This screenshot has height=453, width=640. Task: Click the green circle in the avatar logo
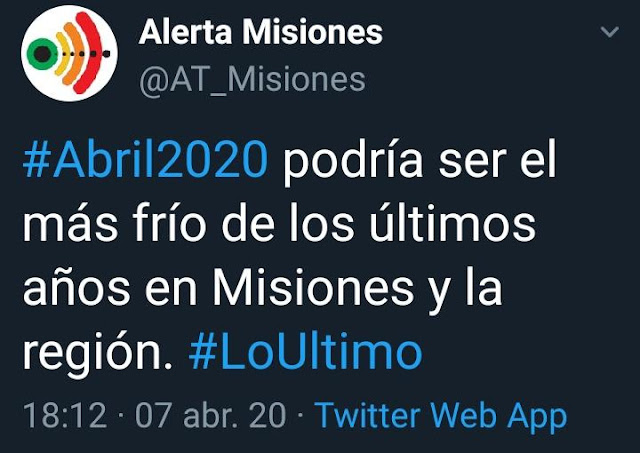42,53
